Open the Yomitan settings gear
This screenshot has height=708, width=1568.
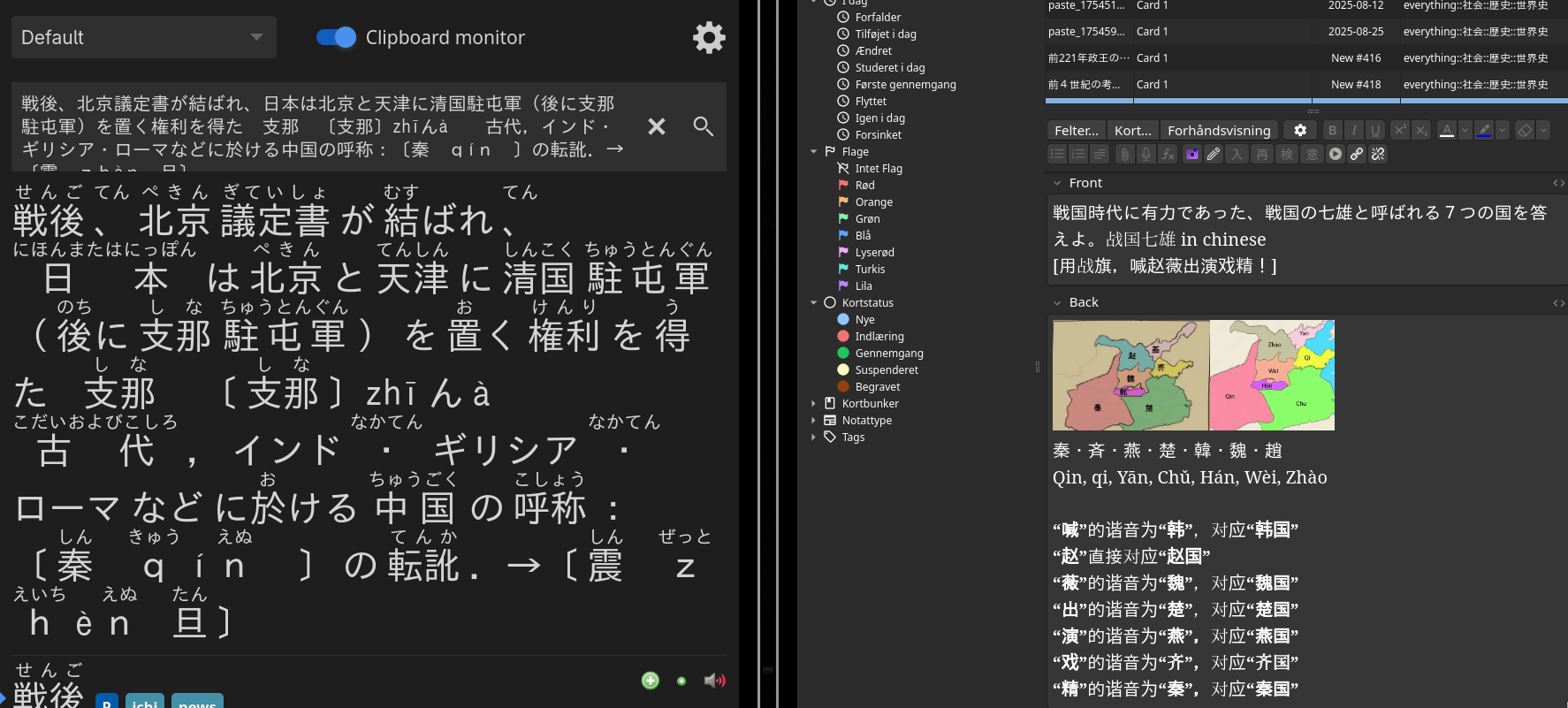[709, 38]
